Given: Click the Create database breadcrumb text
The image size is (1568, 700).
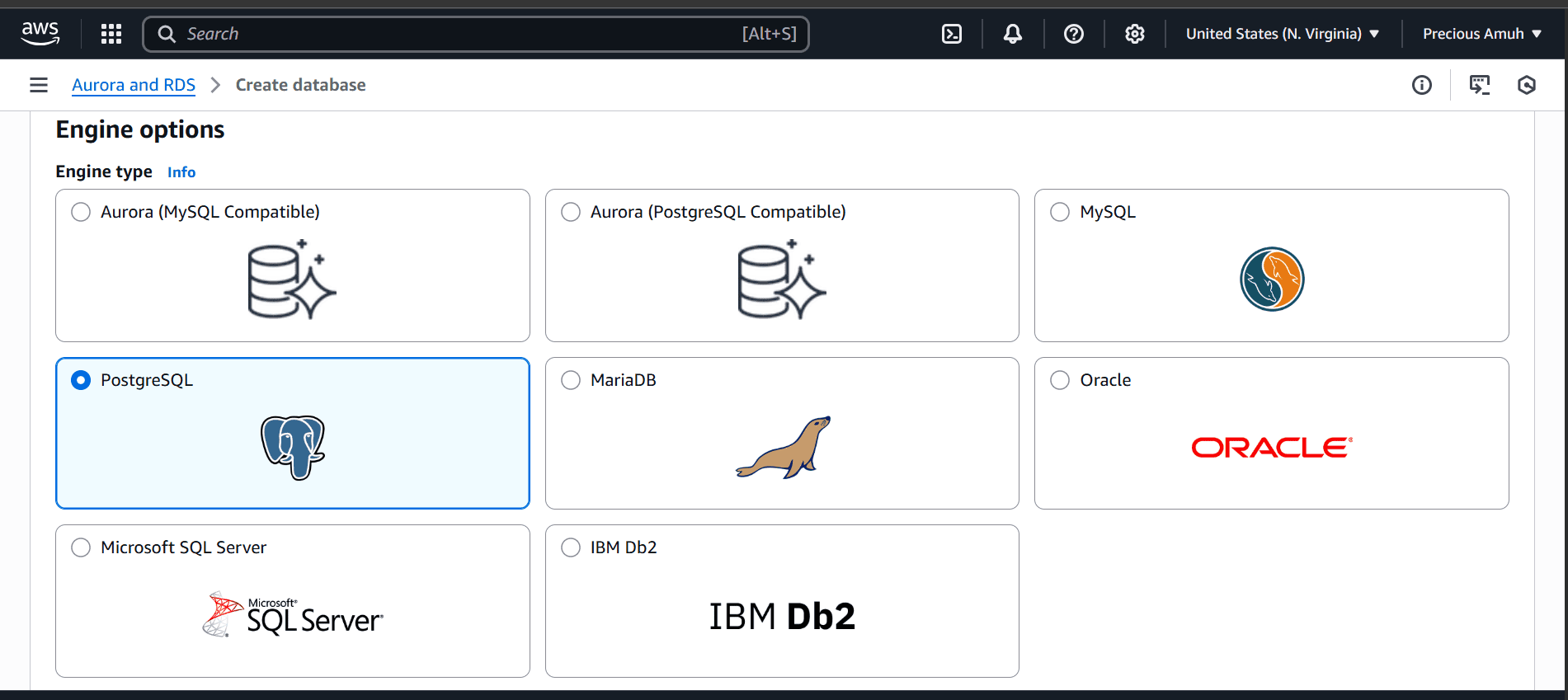Looking at the screenshot, I should coord(300,85).
